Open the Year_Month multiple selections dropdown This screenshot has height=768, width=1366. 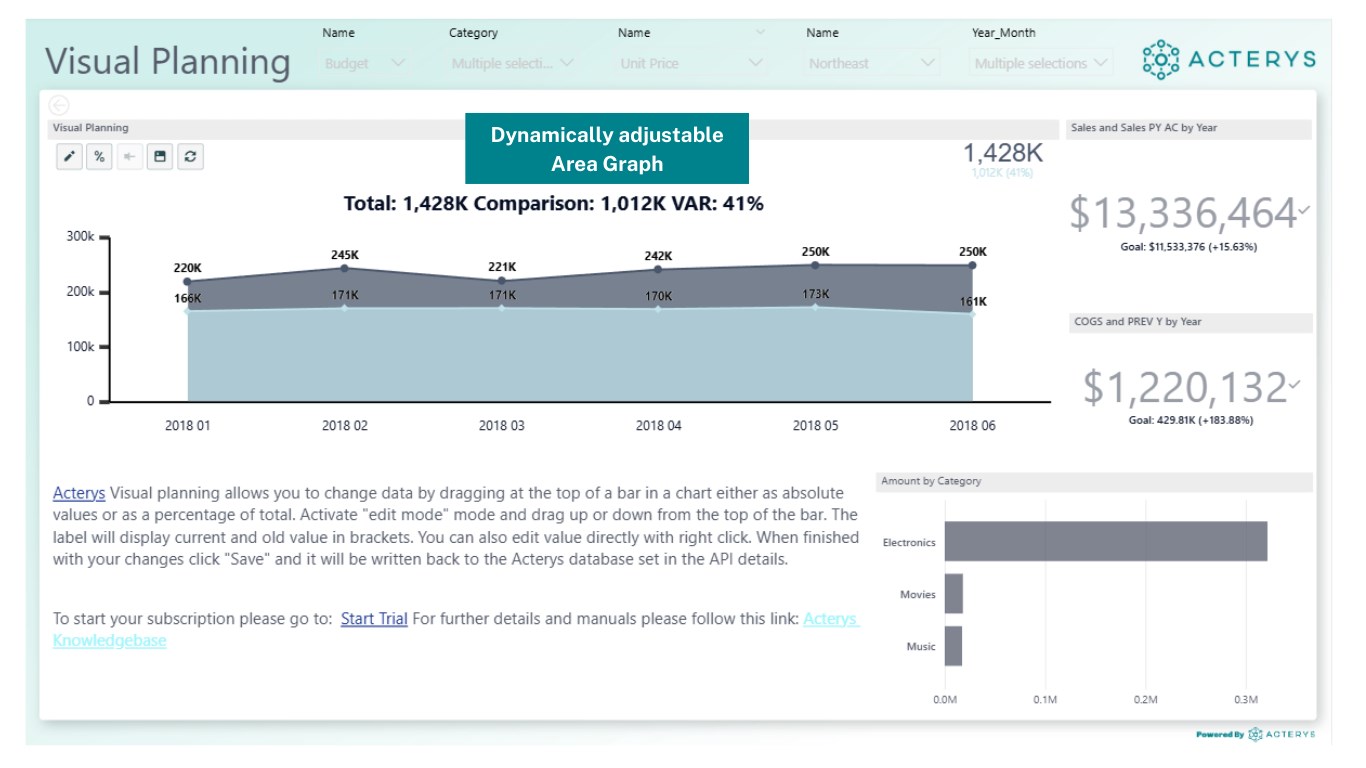[1042, 63]
